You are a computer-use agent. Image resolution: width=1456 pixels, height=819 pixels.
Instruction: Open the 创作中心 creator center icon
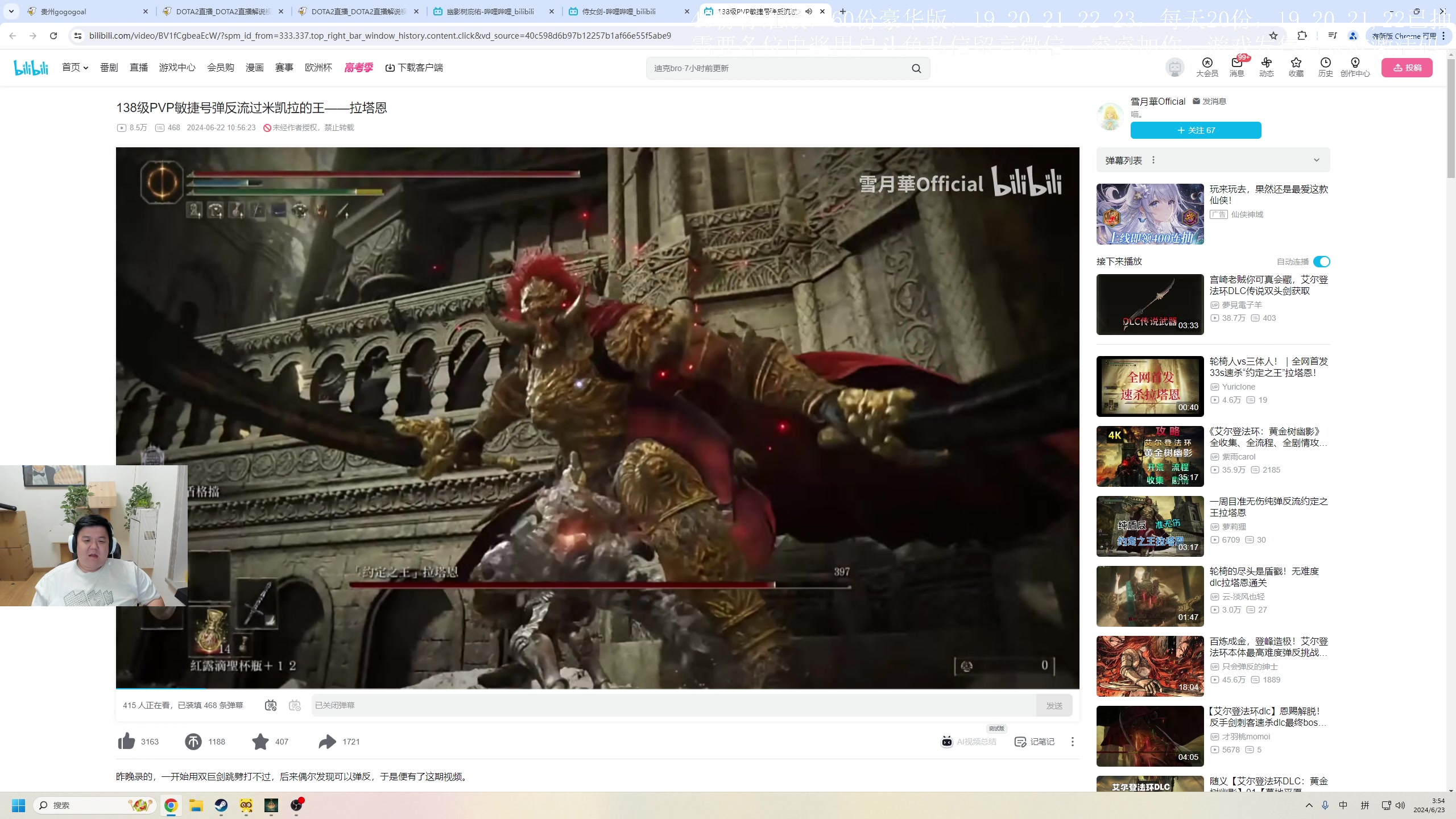[x=1355, y=67]
